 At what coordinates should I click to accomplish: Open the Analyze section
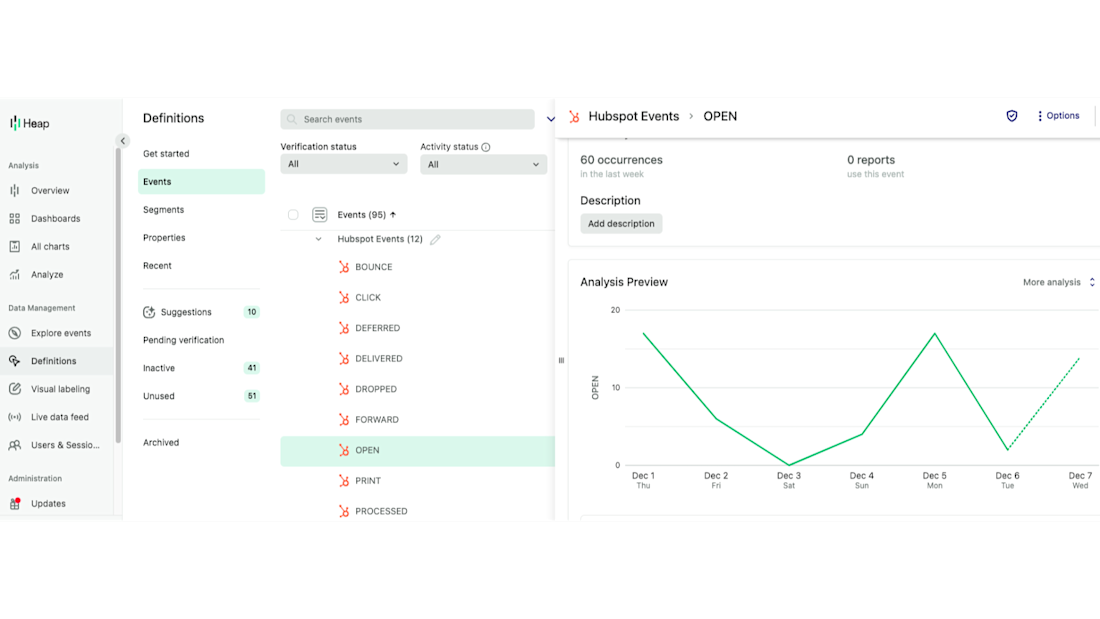coord(47,275)
